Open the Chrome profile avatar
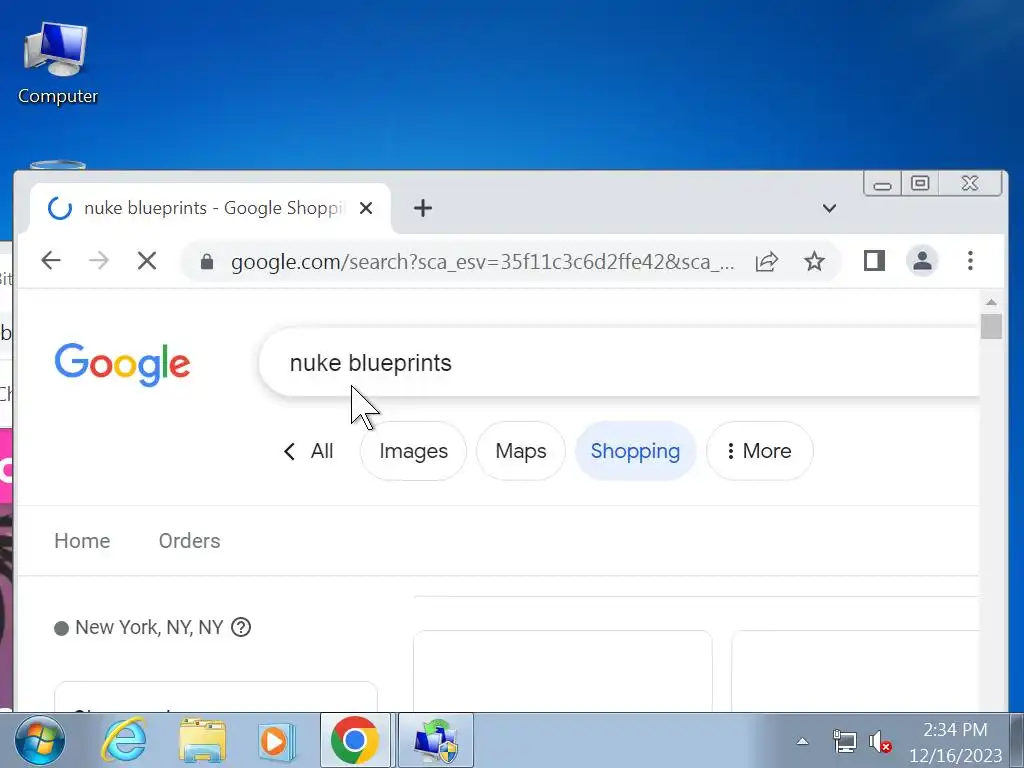 [922, 261]
